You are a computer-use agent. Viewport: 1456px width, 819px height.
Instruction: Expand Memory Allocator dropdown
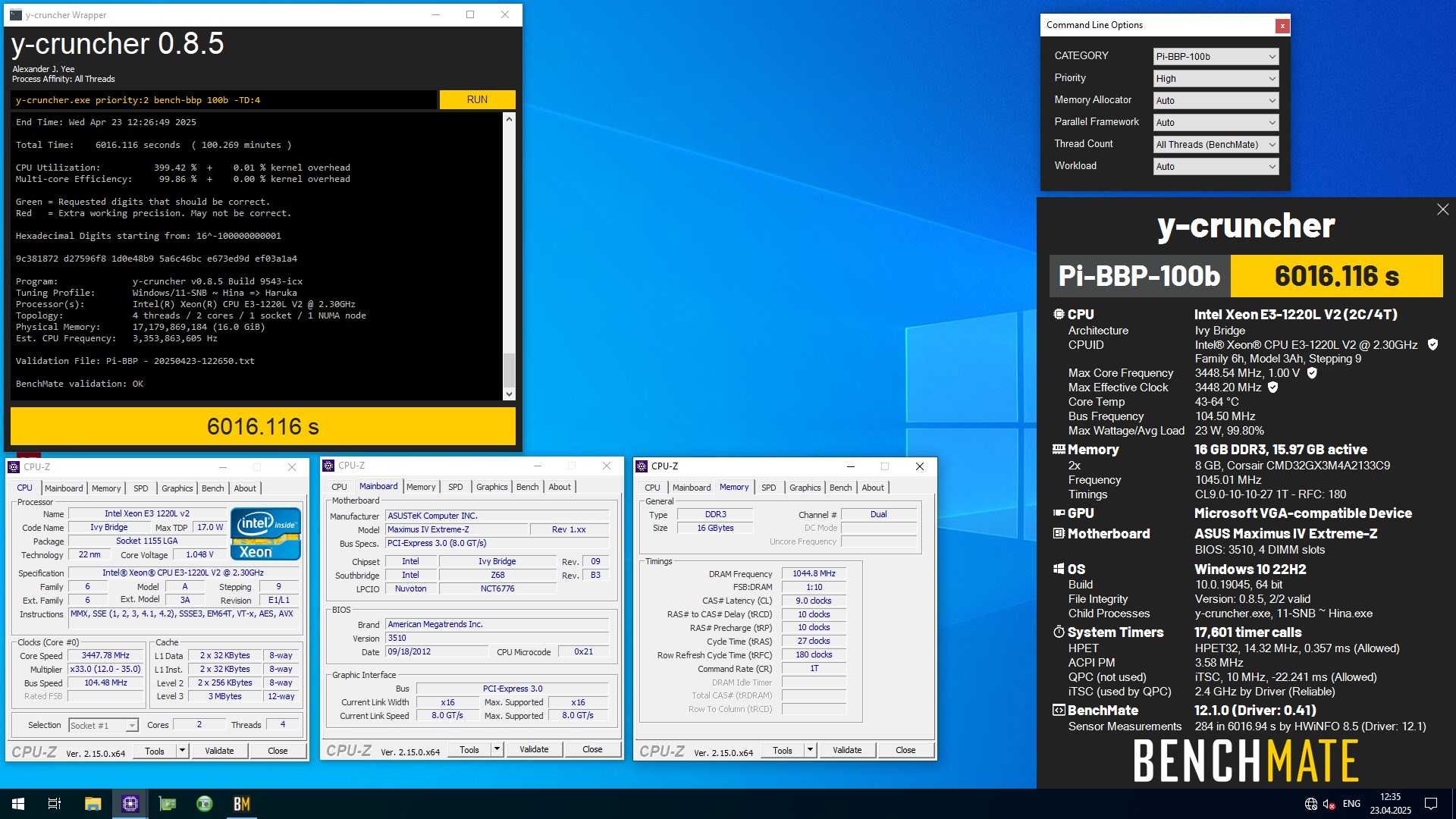1216,101
